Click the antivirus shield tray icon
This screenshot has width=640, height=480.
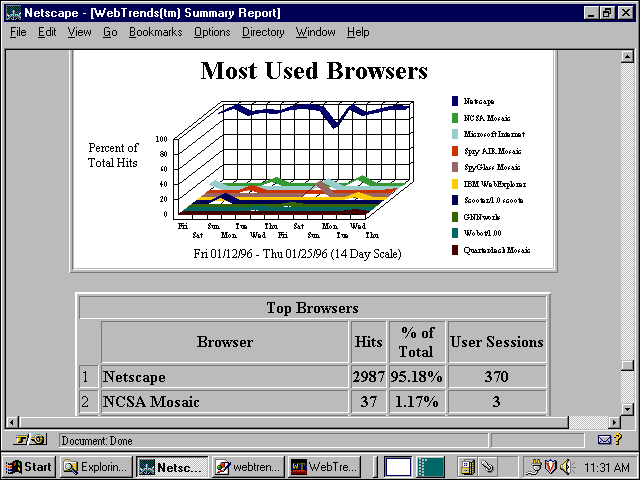pos(551,467)
